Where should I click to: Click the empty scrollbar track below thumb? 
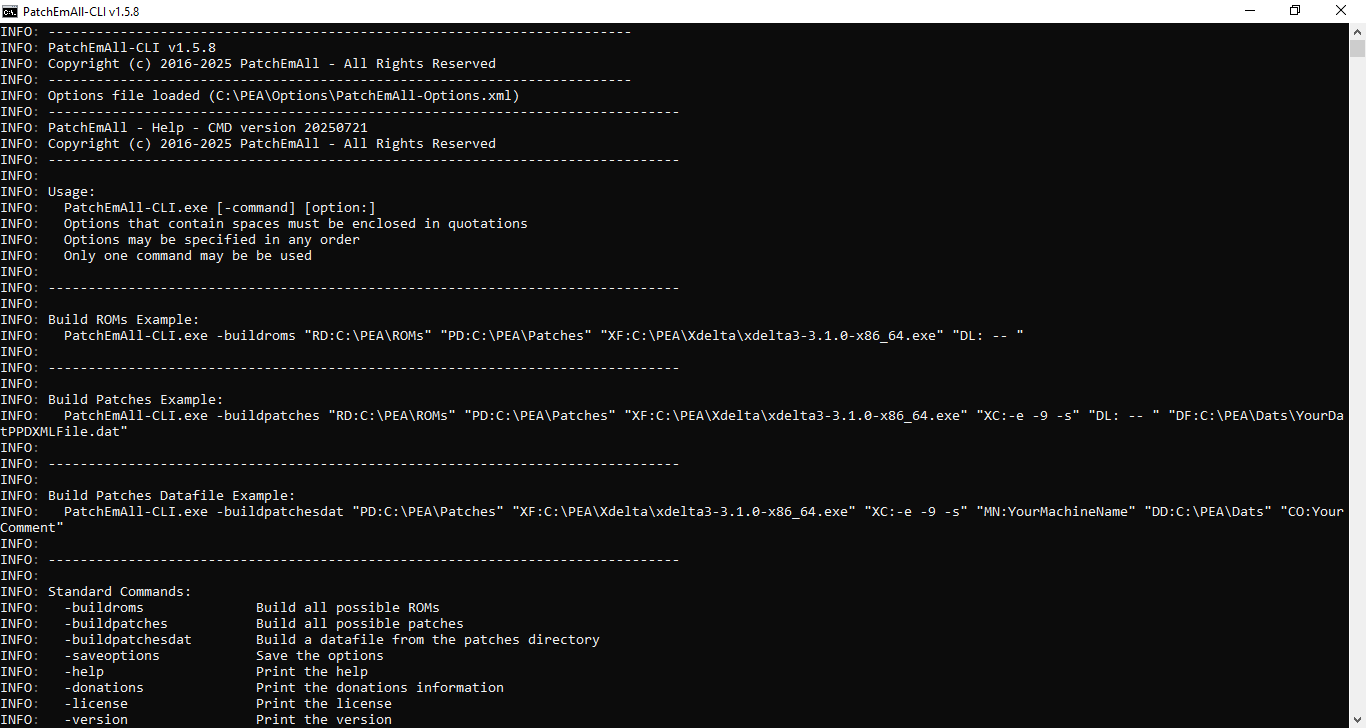(x=1357, y=400)
